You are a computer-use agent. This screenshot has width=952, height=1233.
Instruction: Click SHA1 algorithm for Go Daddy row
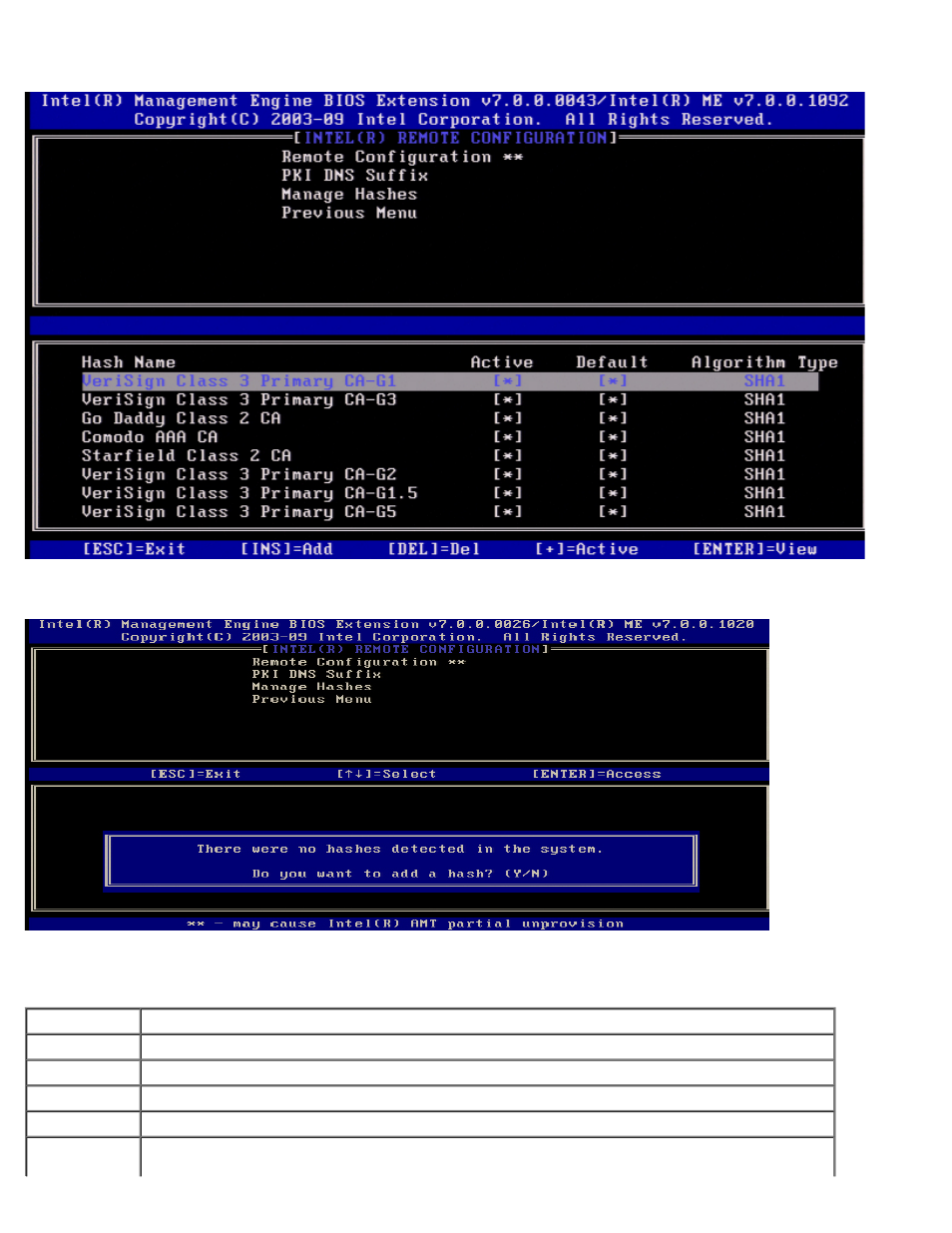tap(764, 418)
